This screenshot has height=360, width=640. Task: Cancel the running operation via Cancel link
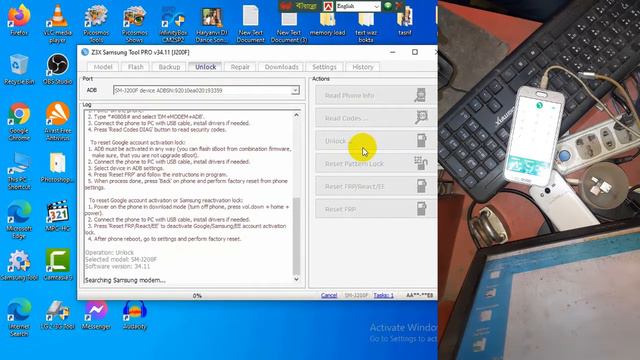click(329, 295)
